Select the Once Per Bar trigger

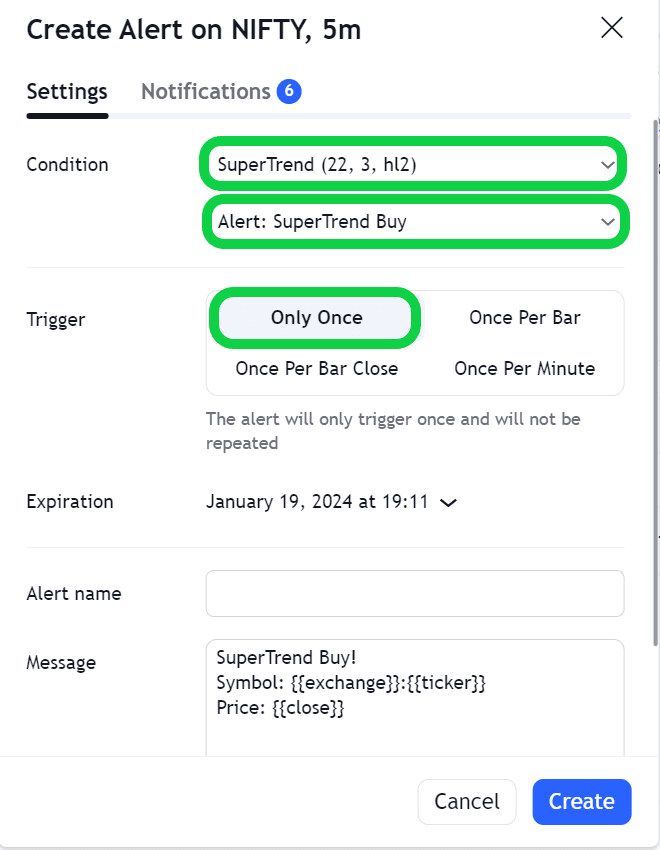pos(525,318)
